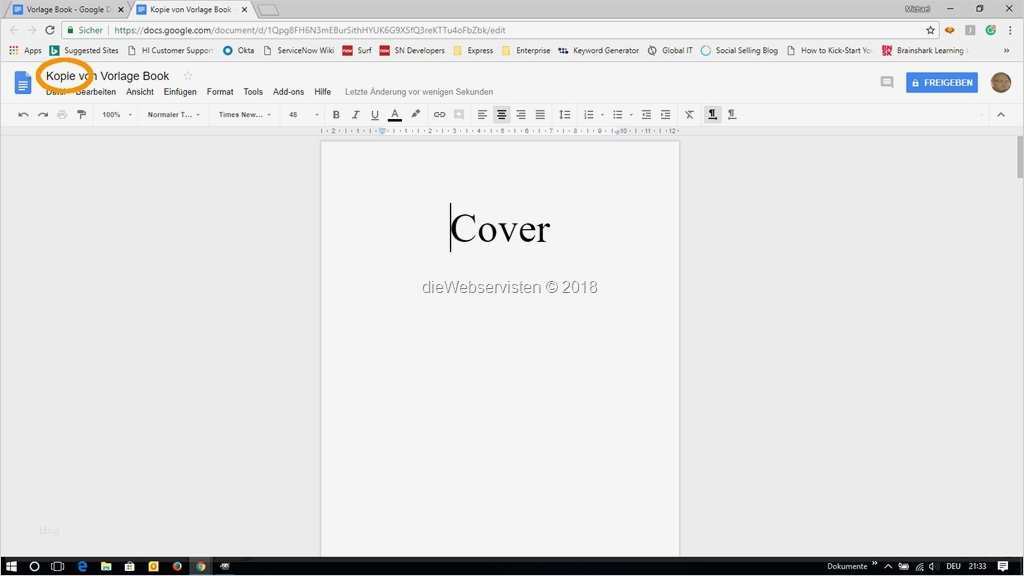Image resolution: width=1024 pixels, height=576 pixels.
Task: Open the Tools menu
Action: 253,92
